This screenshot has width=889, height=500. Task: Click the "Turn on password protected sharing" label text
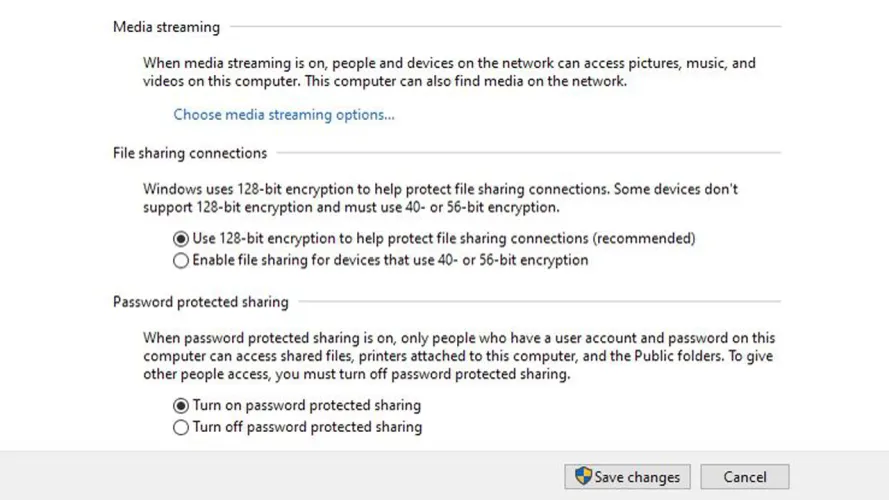(306, 406)
